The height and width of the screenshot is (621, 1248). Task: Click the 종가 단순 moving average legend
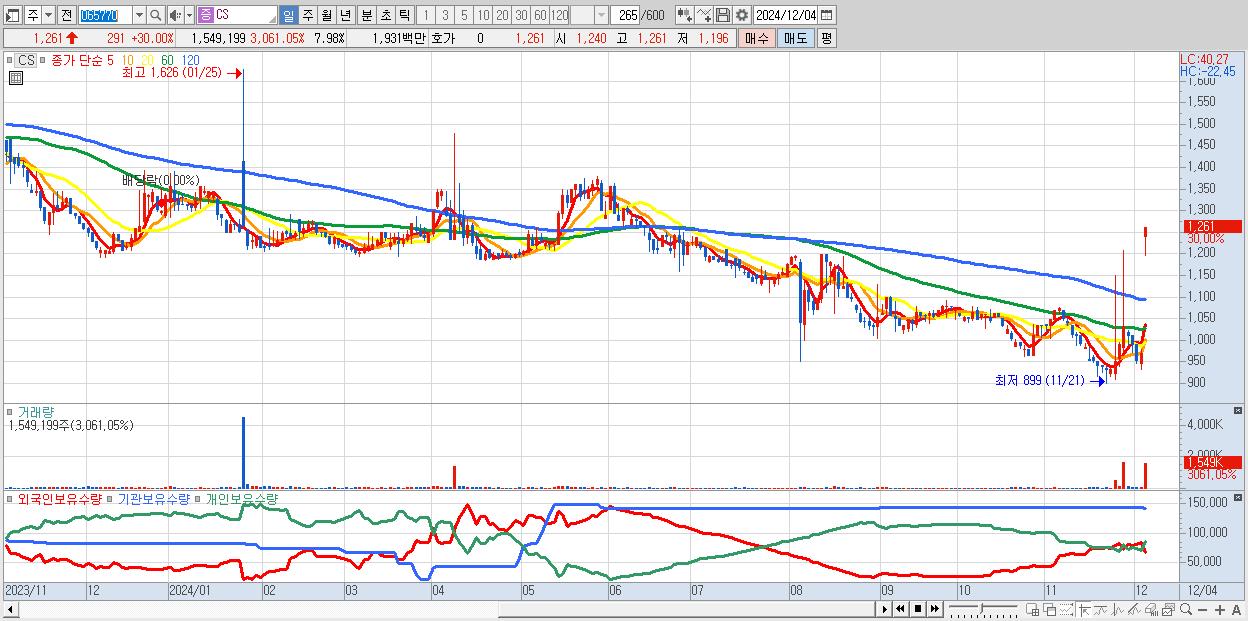pos(76,60)
